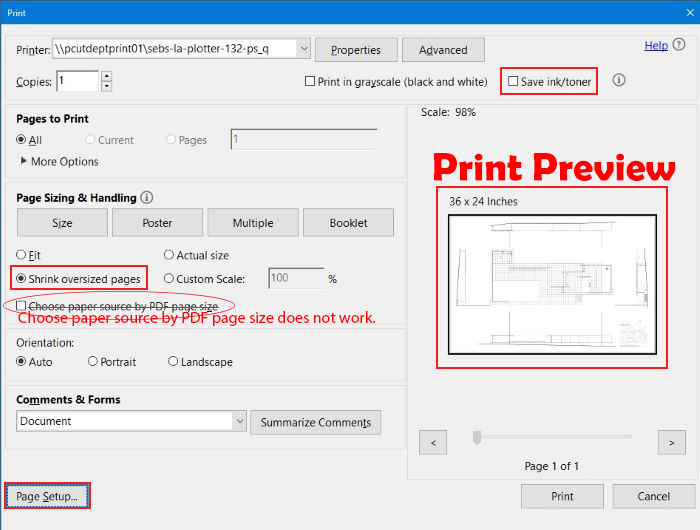
Task: Go to the previous page with the left arrow
Action: pyautogui.click(x=433, y=441)
